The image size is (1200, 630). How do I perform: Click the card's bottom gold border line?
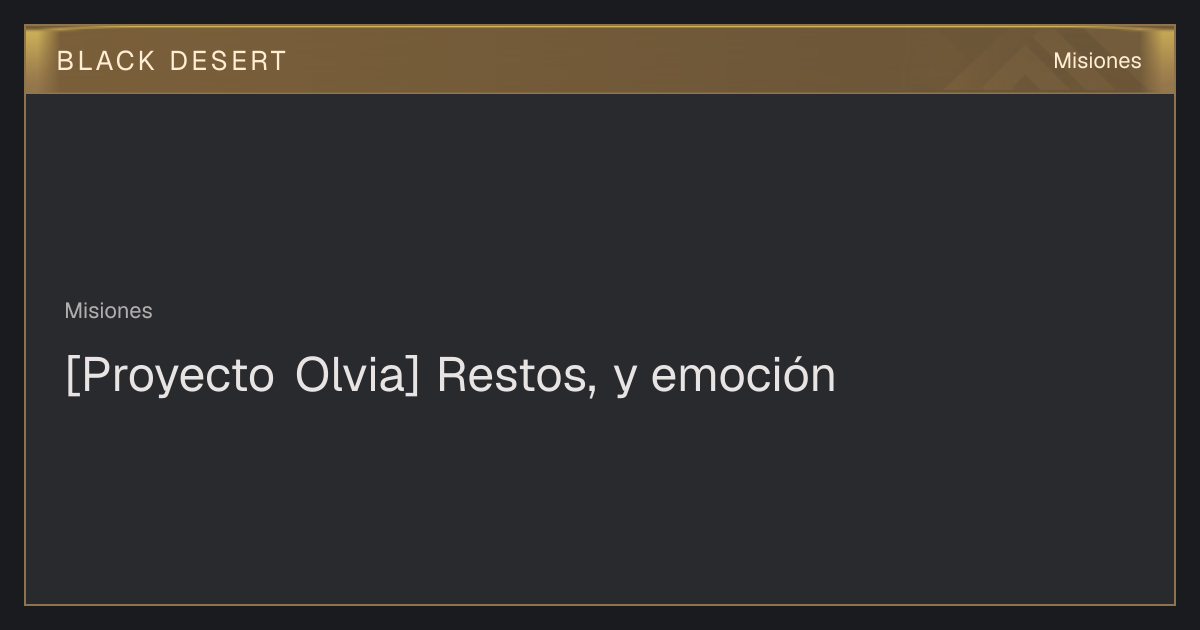(600, 604)
